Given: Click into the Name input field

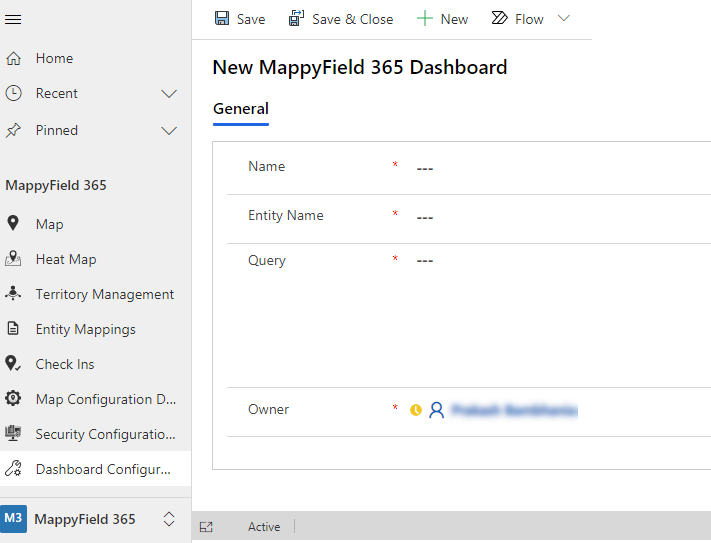Looking at the screenshot, I should click(560, 168).
